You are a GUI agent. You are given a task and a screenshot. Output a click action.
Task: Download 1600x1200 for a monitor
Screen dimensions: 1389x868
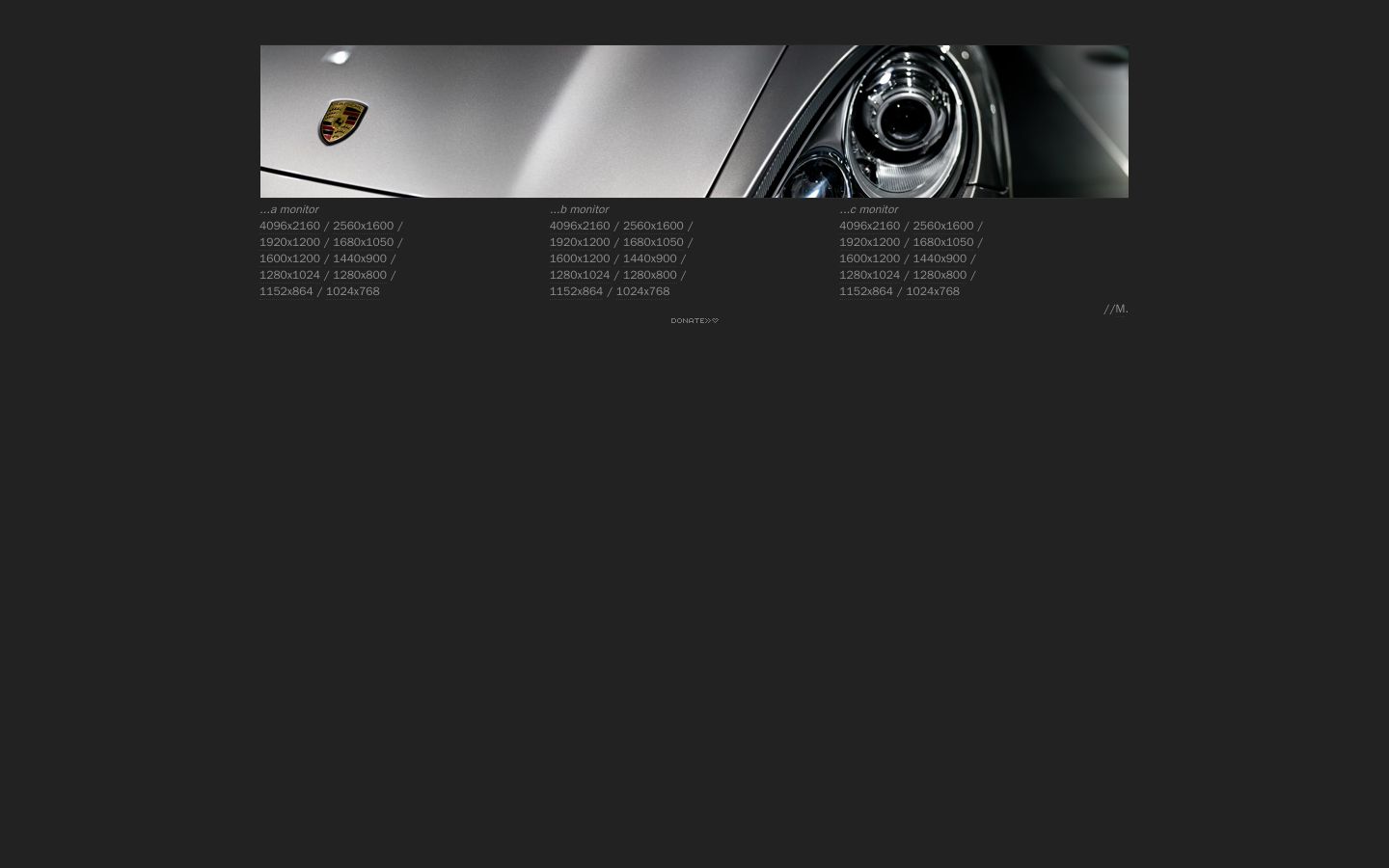pyautogui.click(x=289, y=258)
